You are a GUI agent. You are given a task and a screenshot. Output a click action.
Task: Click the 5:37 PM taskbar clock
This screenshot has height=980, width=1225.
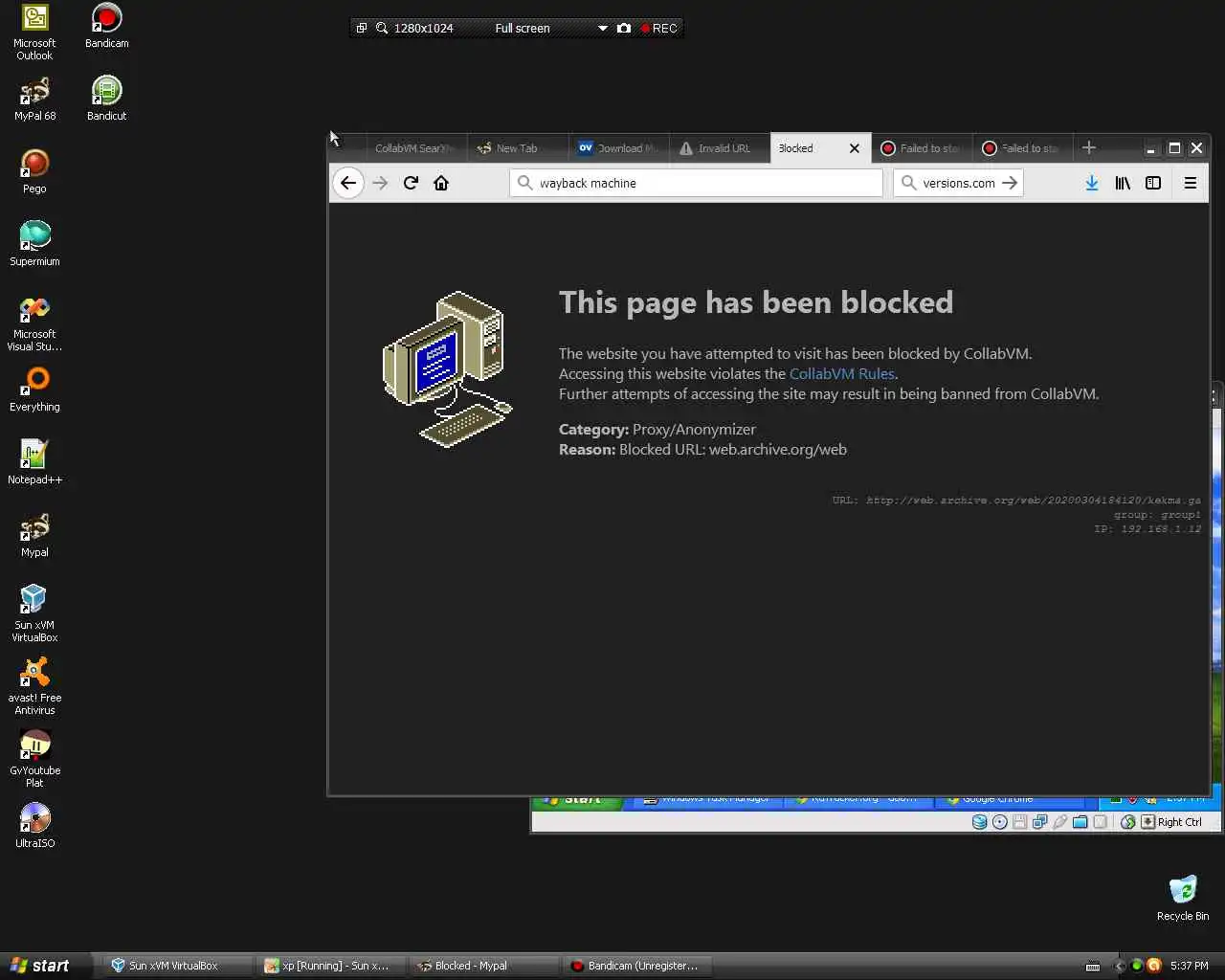click(1189, 966)
